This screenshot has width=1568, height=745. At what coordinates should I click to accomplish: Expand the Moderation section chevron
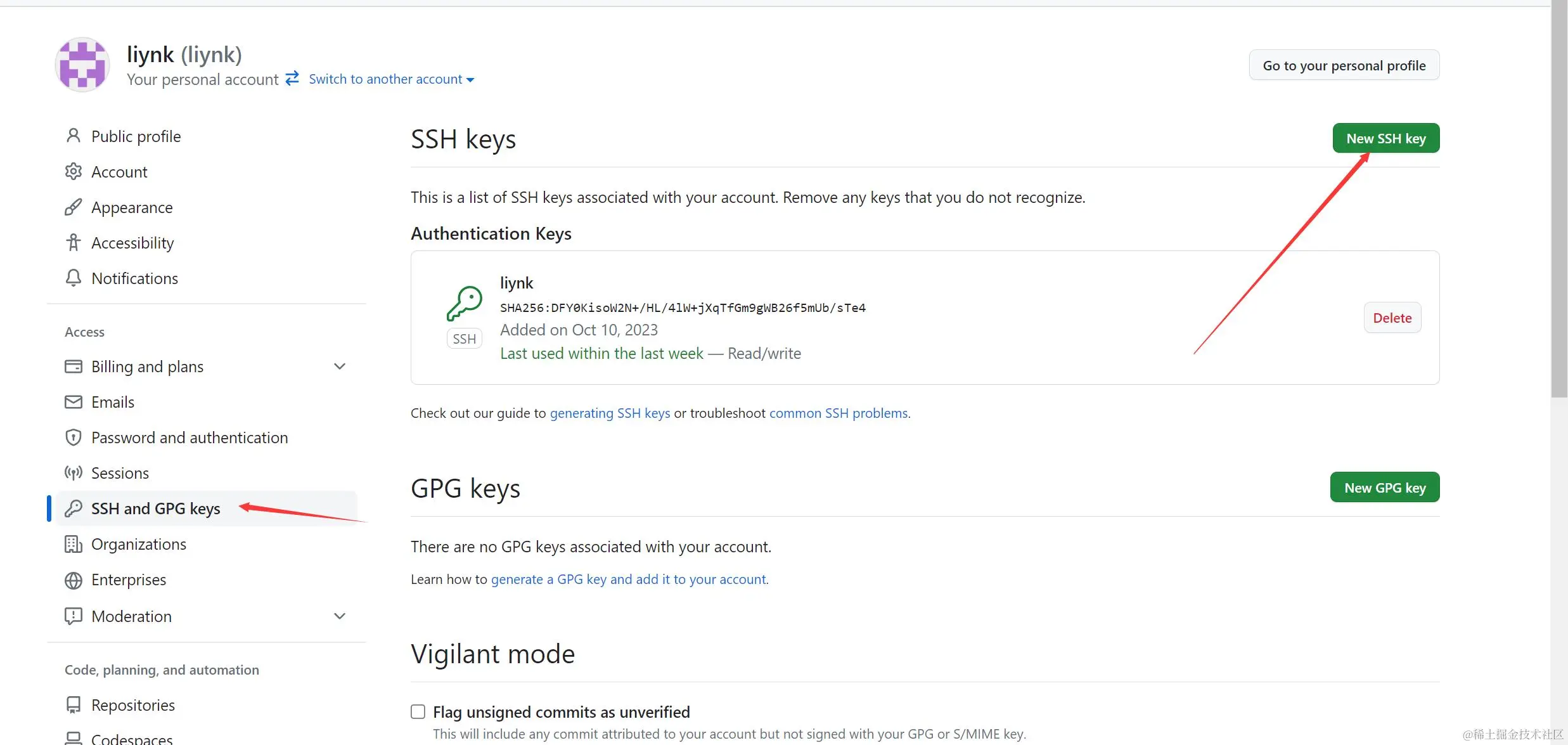pos(340,616)
